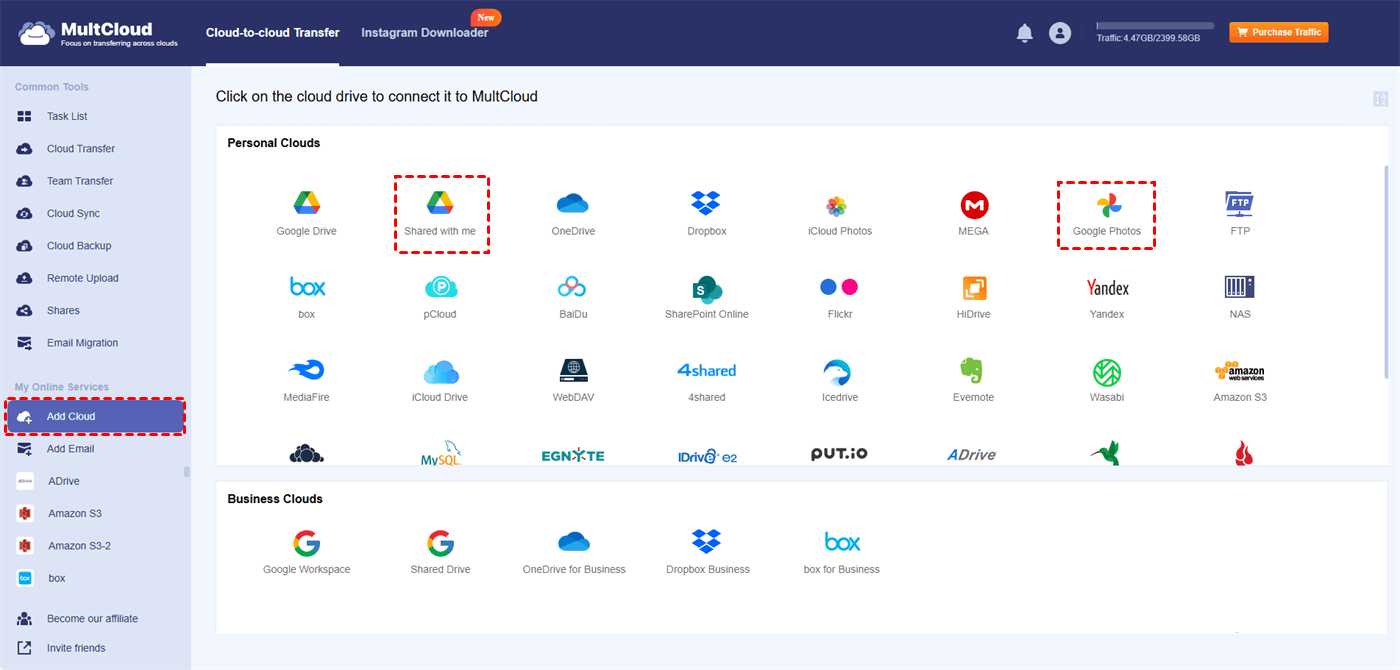Screen dimensions: 1400x670
Task: Add Google Workspace business cloud
Action: click(x=306, y=552)
